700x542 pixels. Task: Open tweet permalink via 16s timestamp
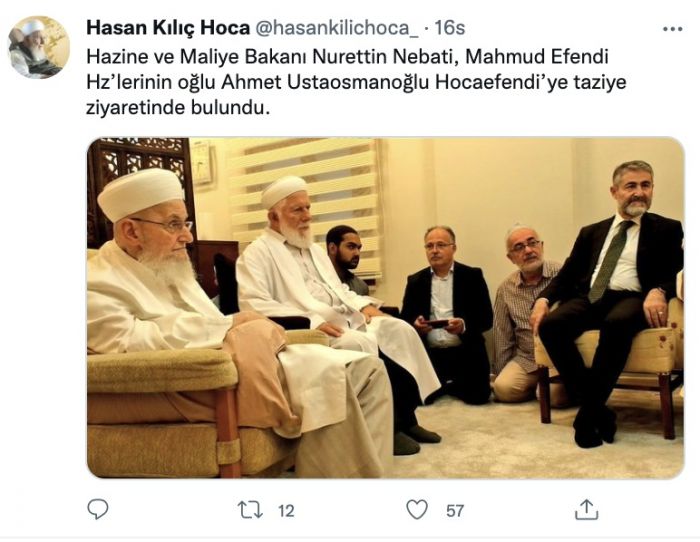(450, 28)
